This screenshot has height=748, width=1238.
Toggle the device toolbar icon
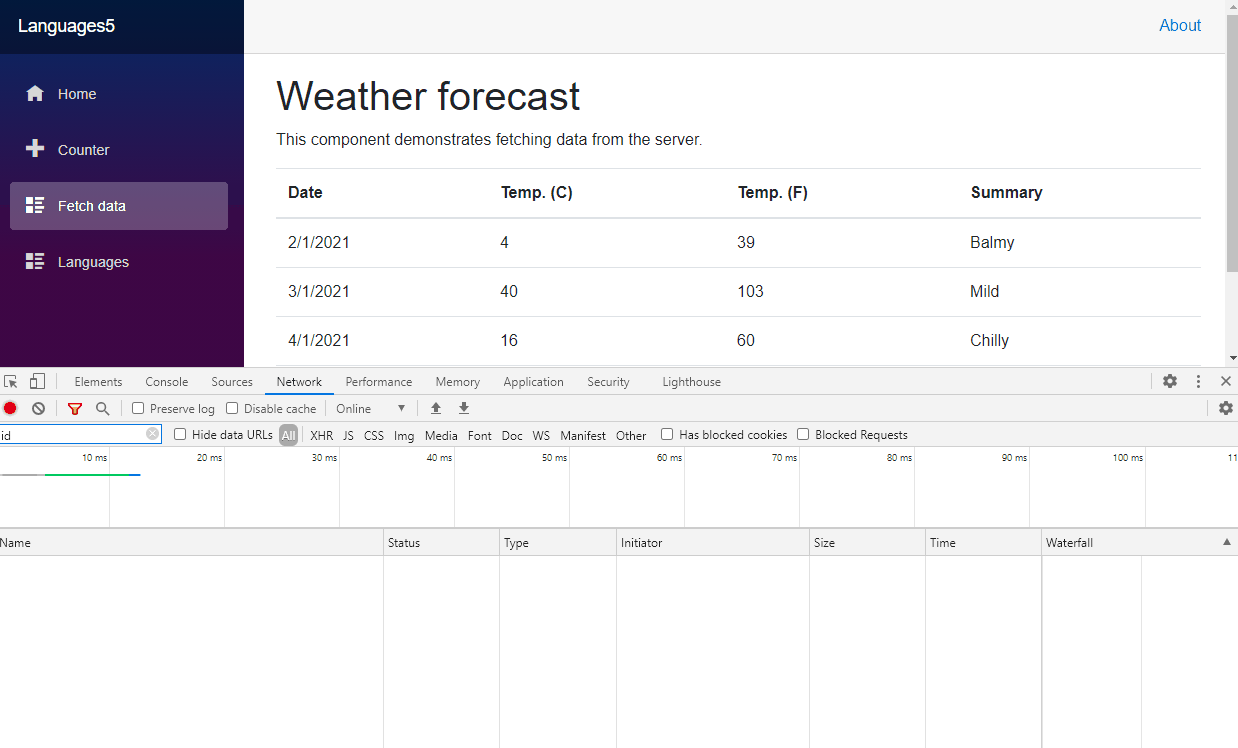coord(37,381)
